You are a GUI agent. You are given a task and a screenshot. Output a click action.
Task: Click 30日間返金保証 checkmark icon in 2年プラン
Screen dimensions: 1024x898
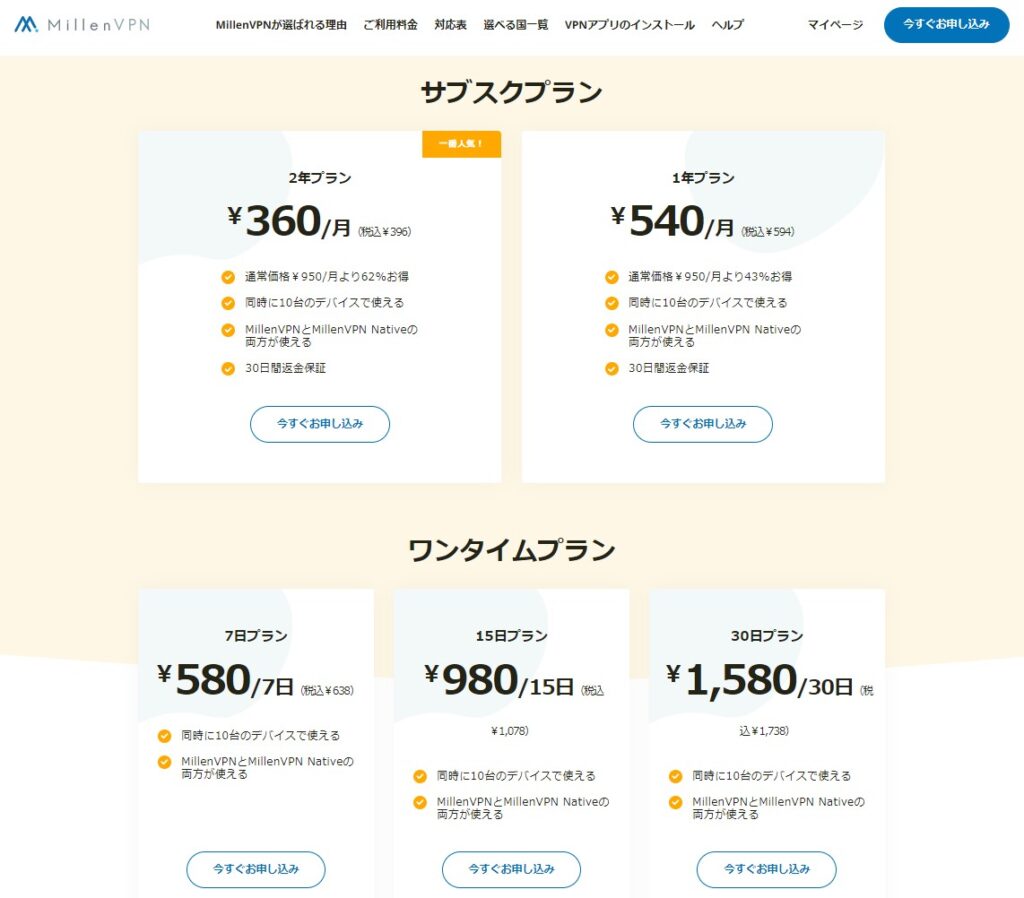(x=228, y=368)
